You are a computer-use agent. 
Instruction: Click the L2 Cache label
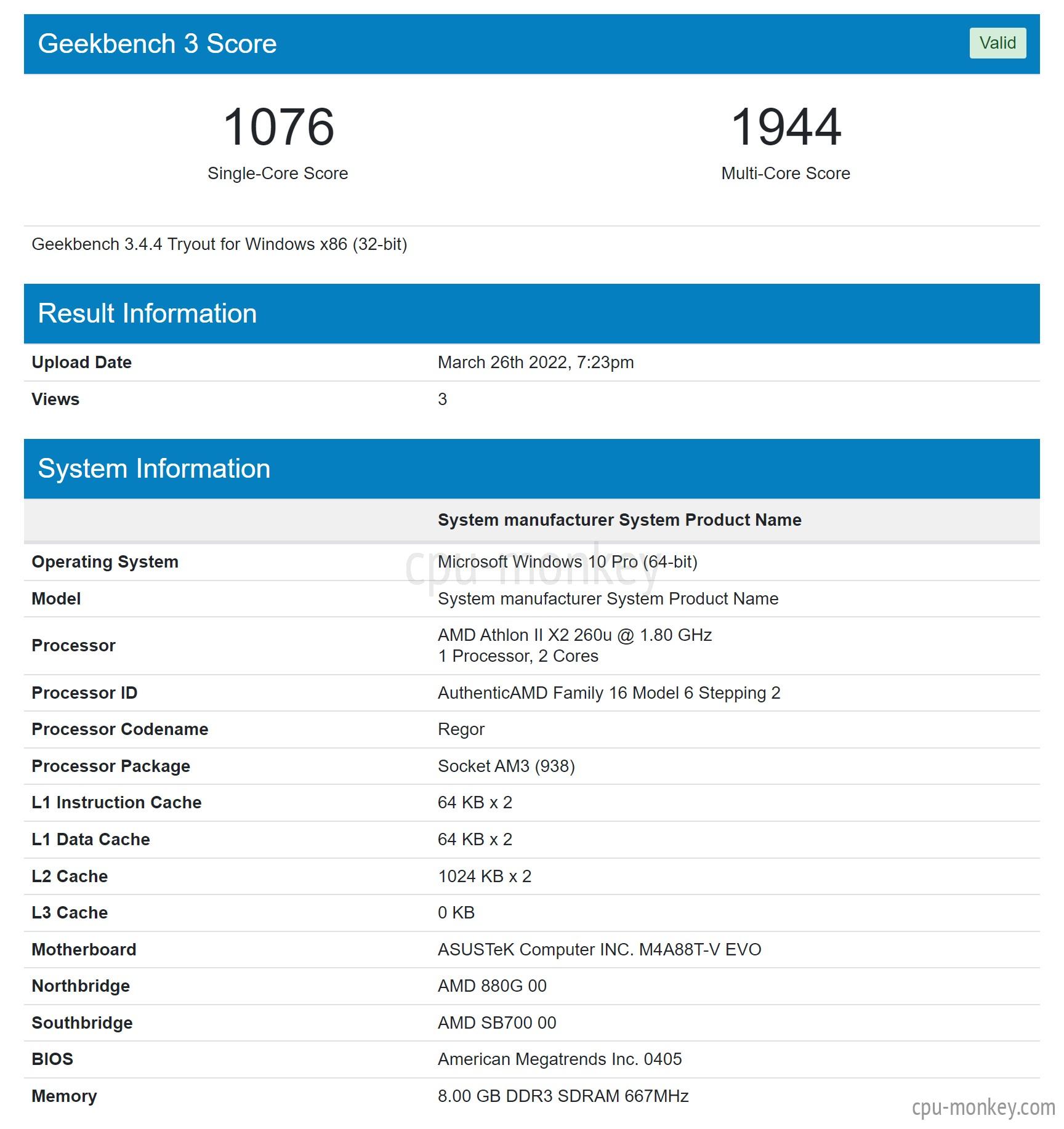pos(70,876)
